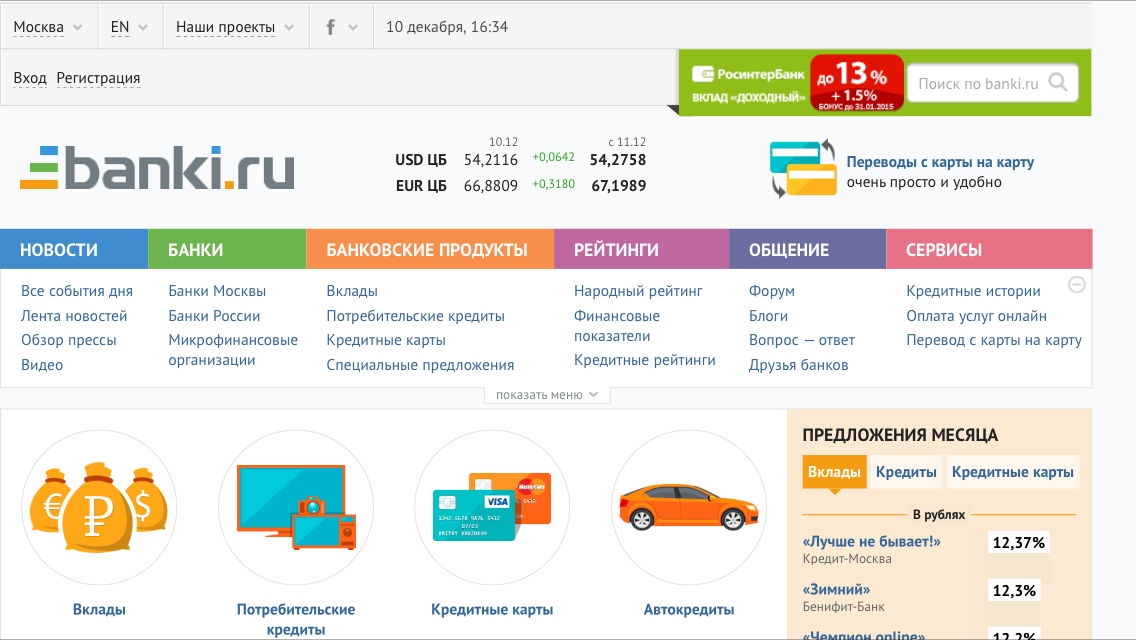Click the Visa credit cards icon
1136x640 pixels.
coord(492,507)
